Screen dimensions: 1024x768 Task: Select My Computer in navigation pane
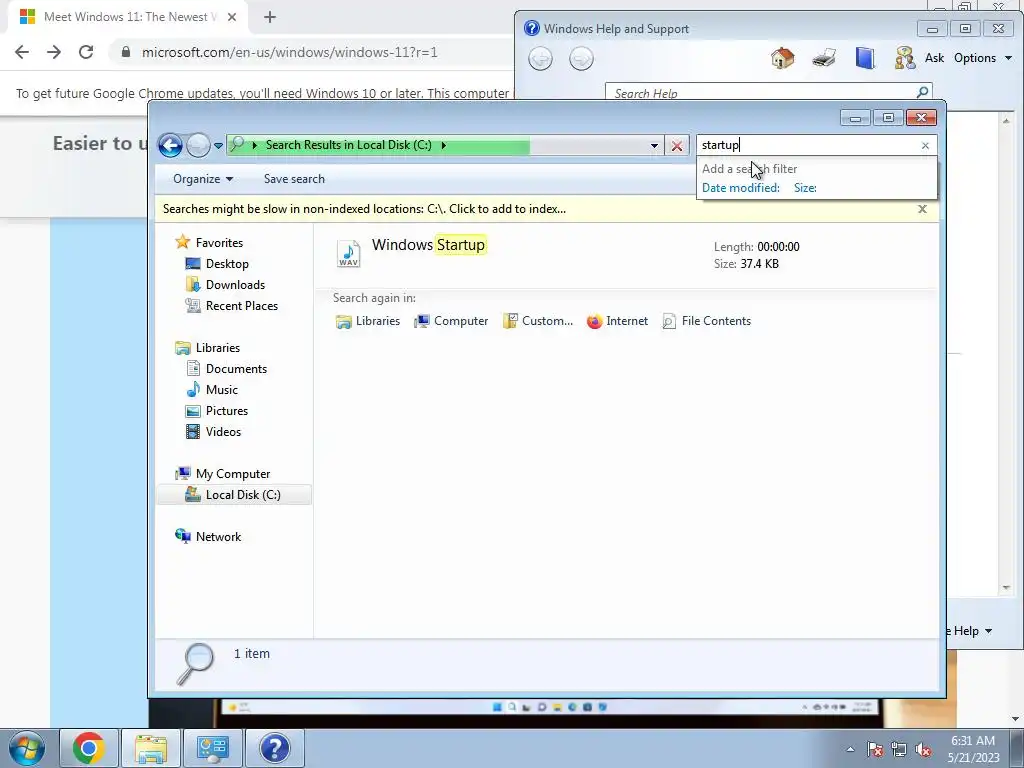tap(222, 474)
